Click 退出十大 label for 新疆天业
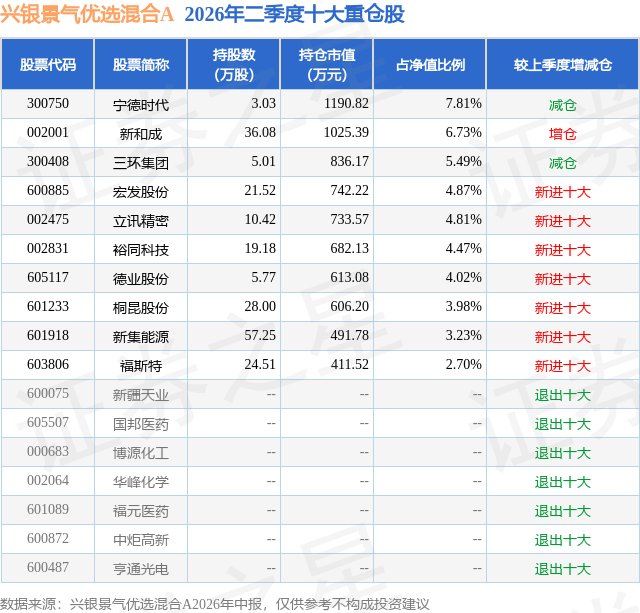Viewport: 640px width, 613px height. pos(562,395)
